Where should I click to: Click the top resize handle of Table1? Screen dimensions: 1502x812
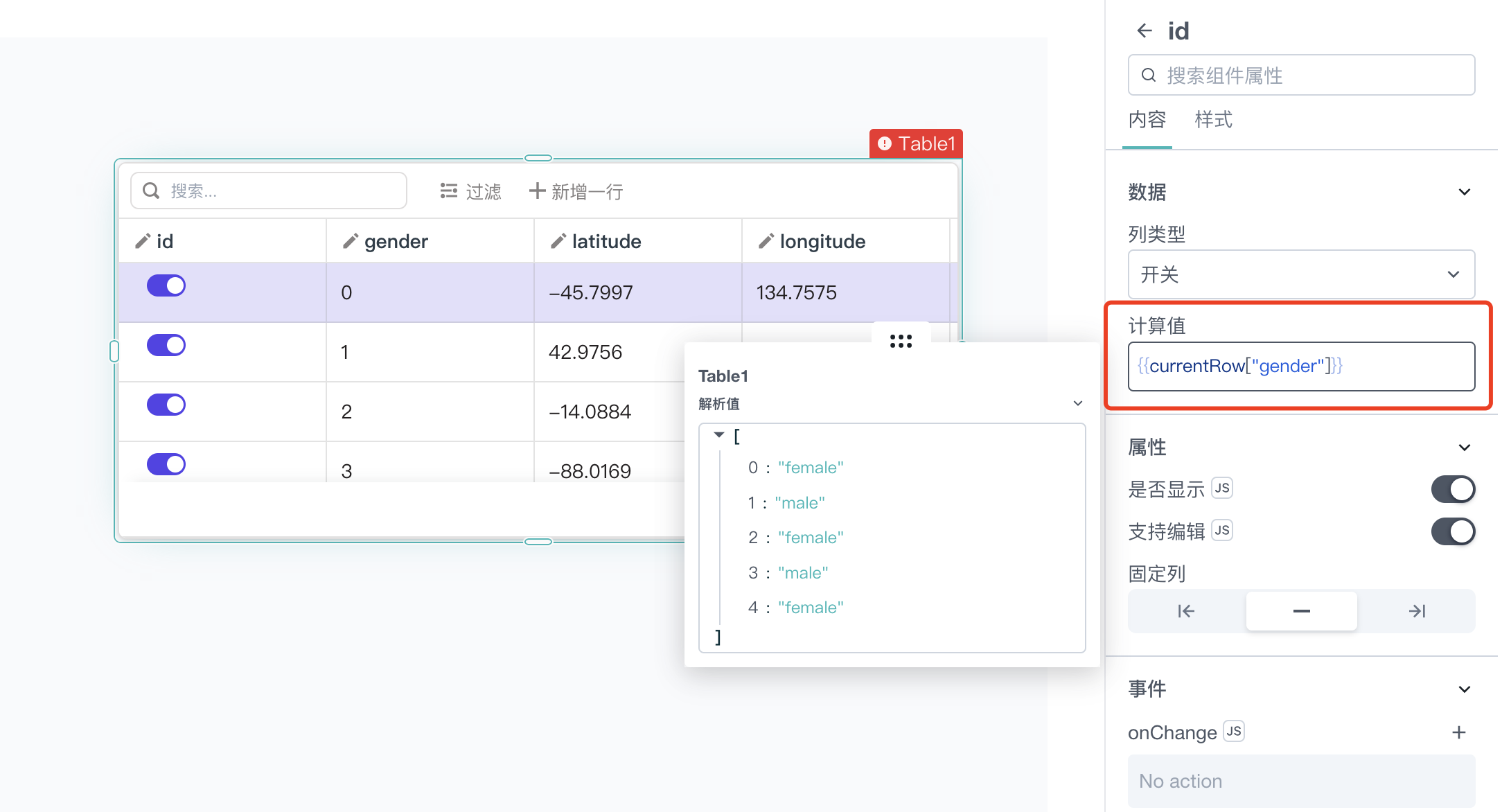pos(538,158)
